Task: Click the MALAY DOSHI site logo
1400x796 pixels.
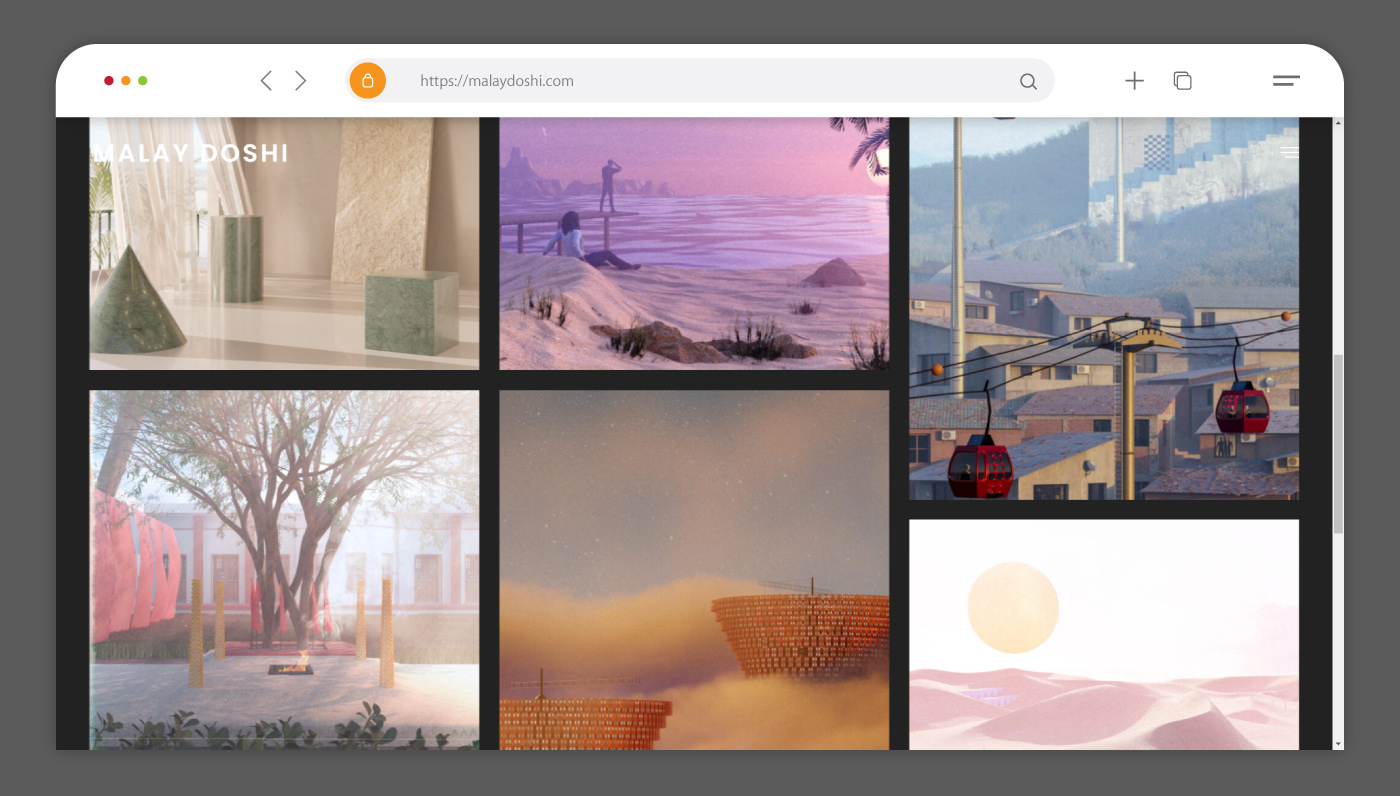Action: click(x=190, y=153)
